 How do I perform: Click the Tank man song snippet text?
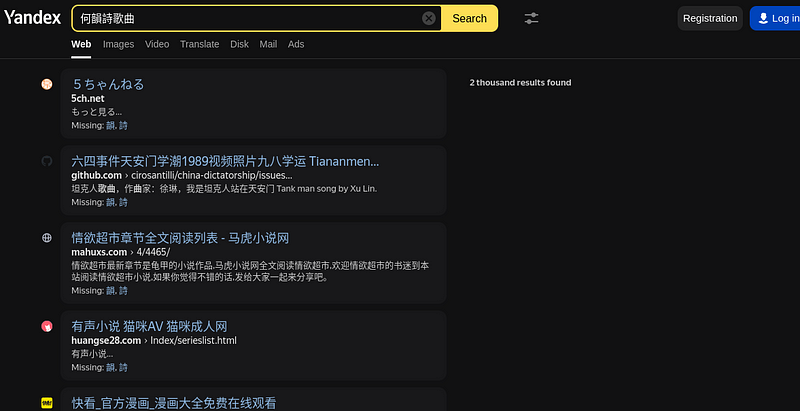(x=224, y=189)
